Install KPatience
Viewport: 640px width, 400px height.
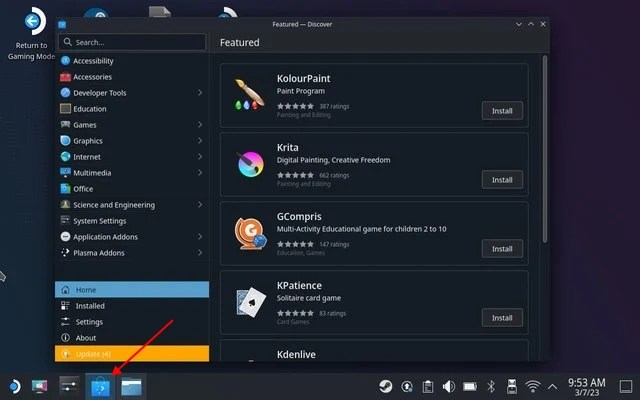502,318
